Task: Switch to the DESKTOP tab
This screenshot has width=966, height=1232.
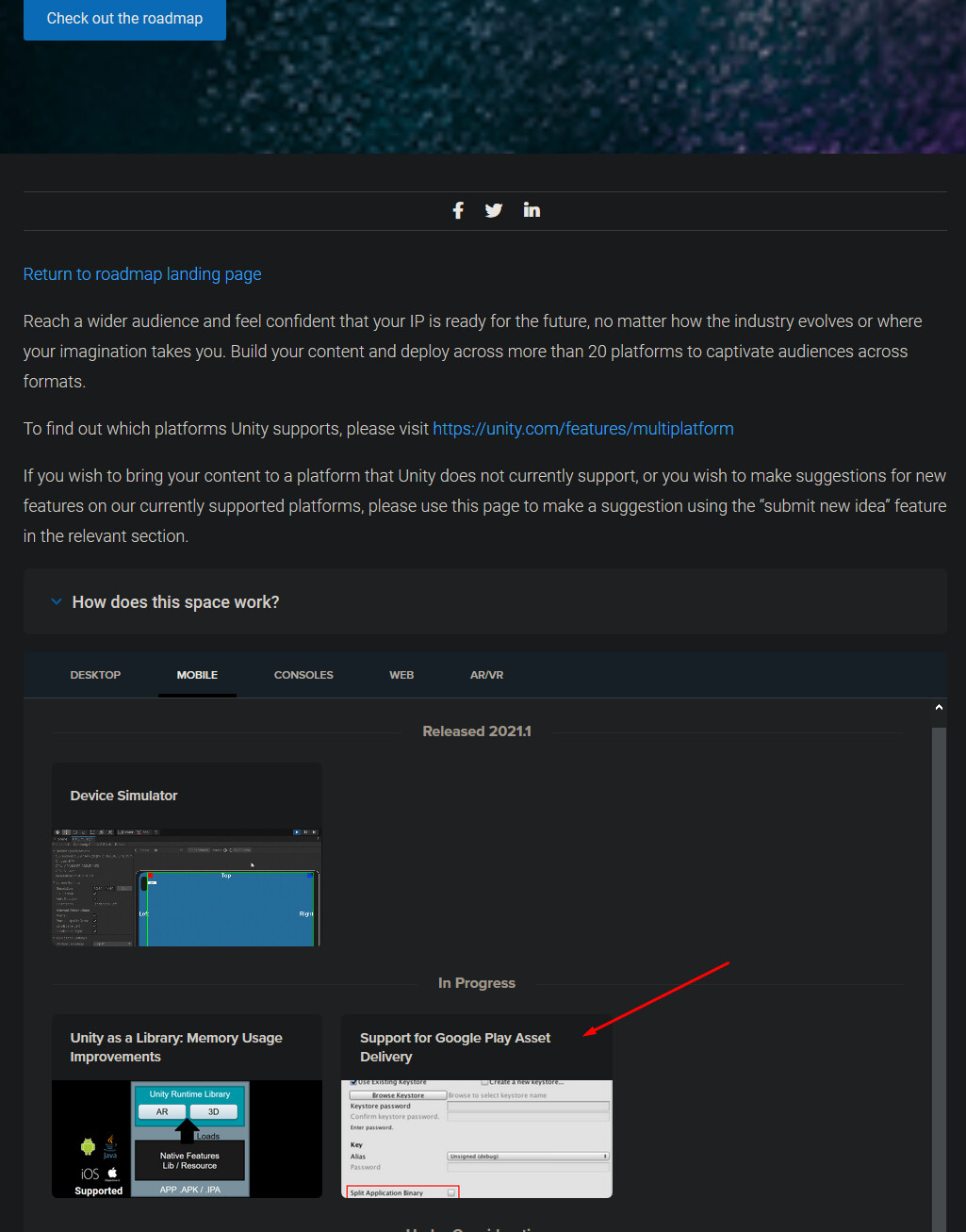Action: pyautogui.click(x=95, y=674)
